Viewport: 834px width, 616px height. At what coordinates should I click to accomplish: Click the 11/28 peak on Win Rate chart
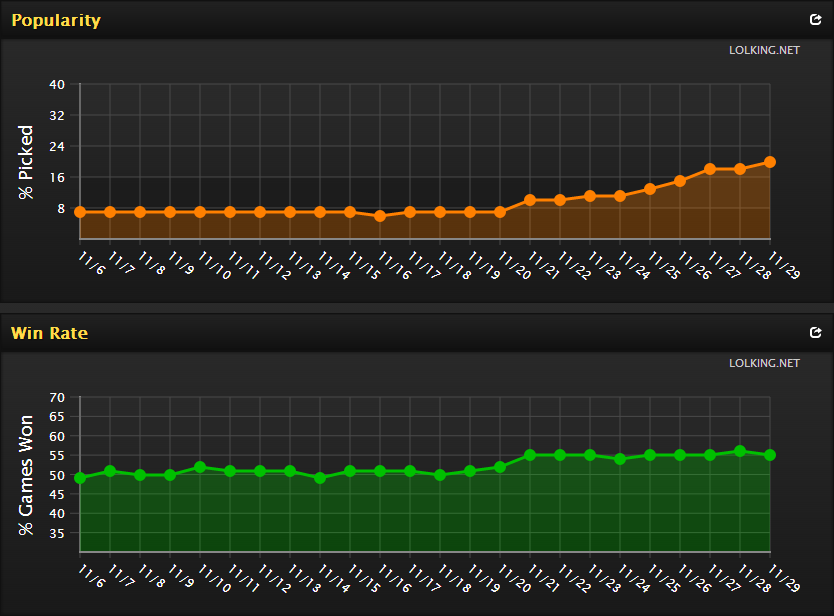pyautogui.click(x=740, y=451)
